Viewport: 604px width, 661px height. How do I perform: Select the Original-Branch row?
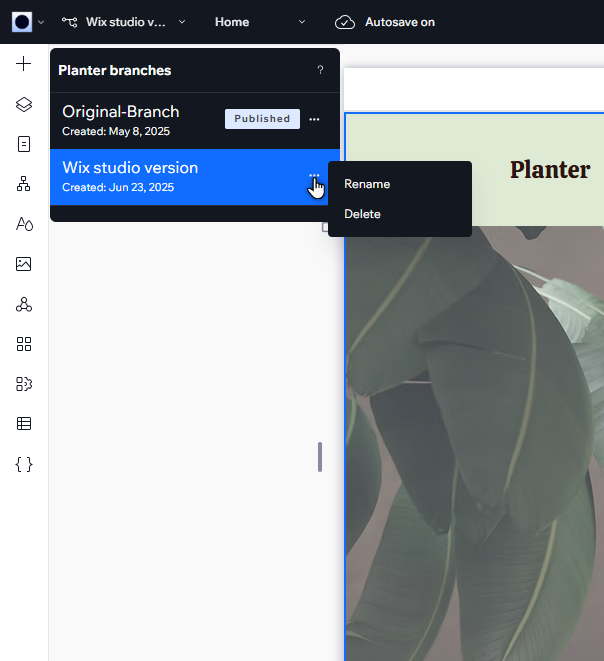195,121
